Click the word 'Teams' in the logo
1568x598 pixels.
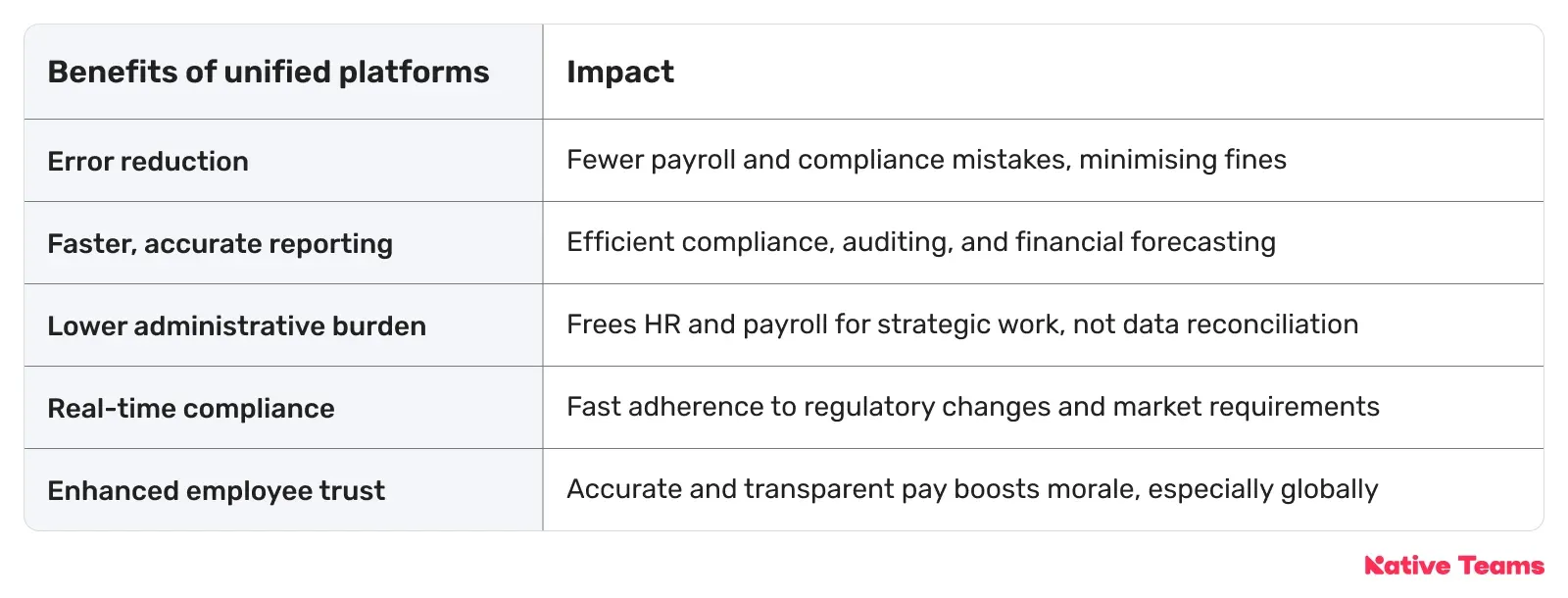(1501, 566)
